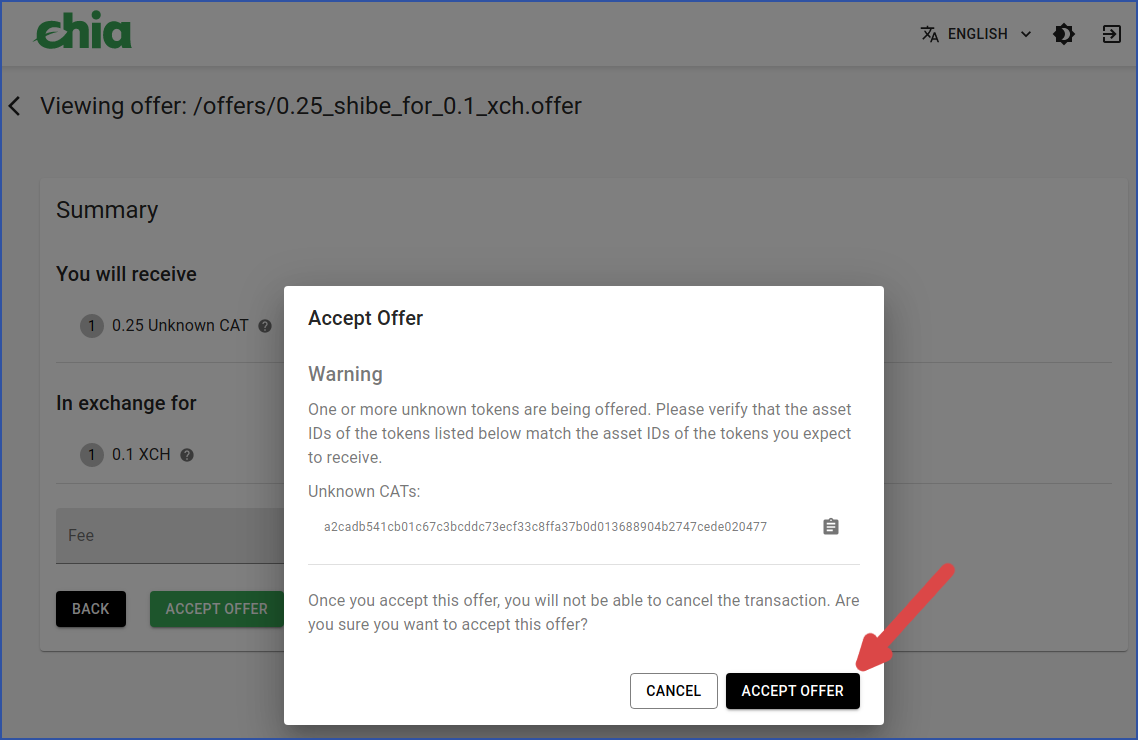This screenshot has width=1138, height=740.
Task: Click the Accept Offer dialog title
Action: point(365,318)
